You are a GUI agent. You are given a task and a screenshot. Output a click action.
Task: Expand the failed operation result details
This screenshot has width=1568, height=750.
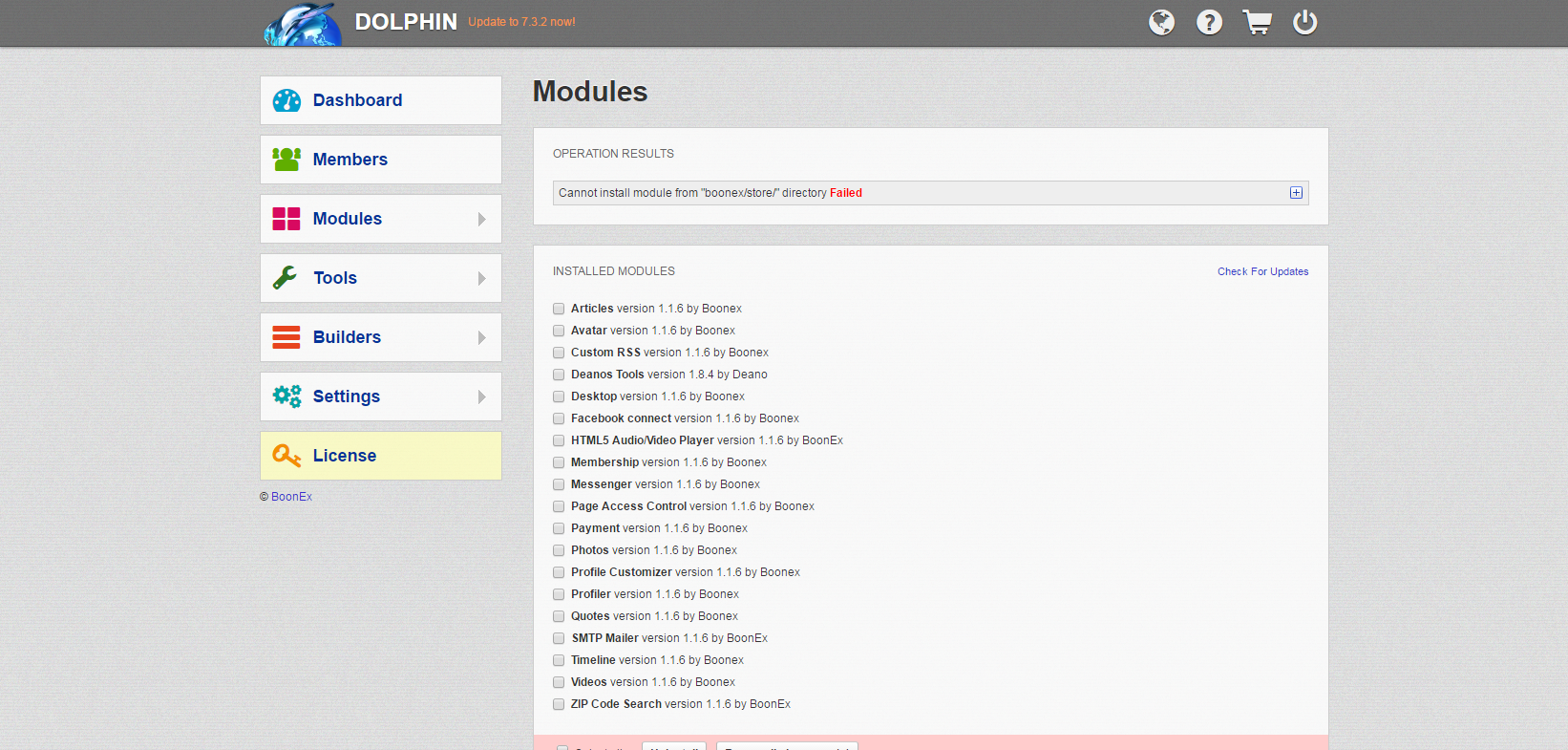point(1296,193)
